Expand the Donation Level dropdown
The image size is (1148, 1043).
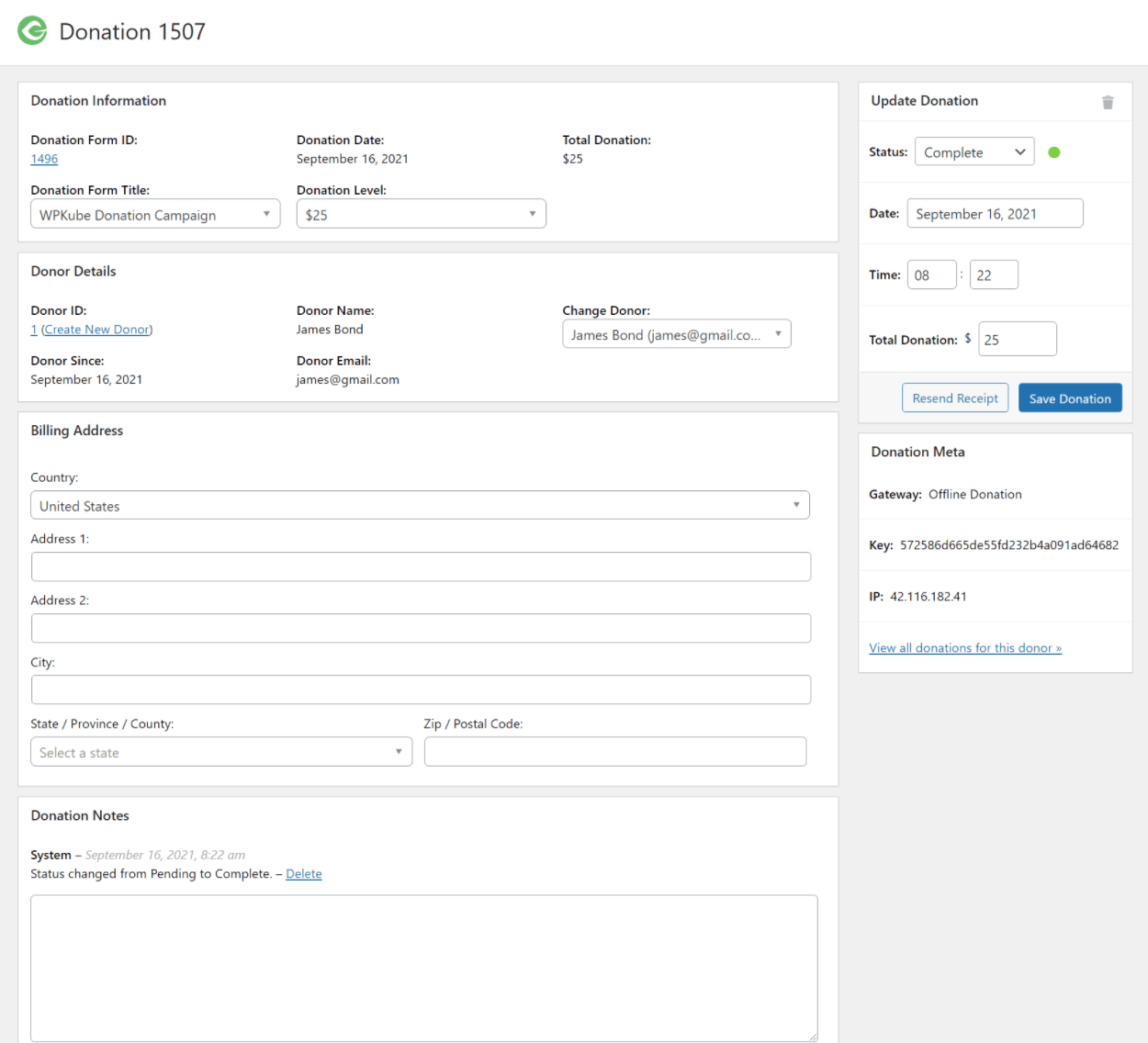(x=421, y=215)
